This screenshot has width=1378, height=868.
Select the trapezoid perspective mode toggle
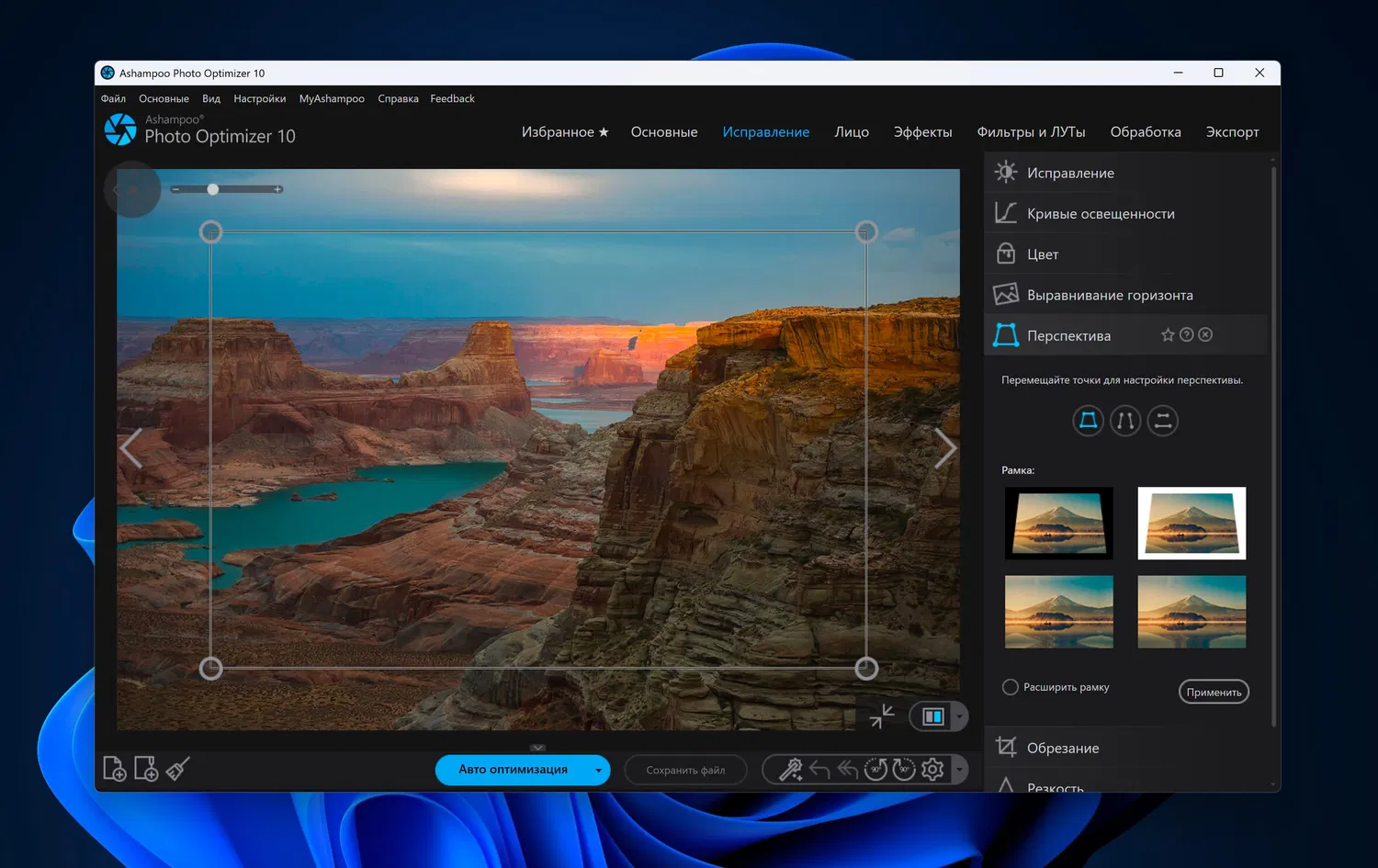pyautogui.click(x=1088, y=421)
